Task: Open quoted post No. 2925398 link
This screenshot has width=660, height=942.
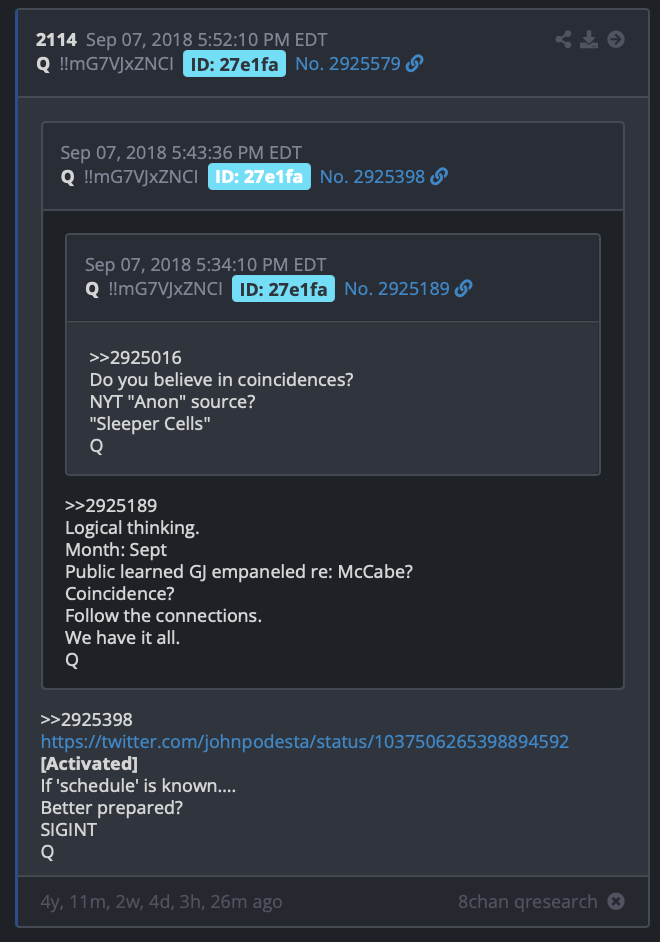Action: click(x=372, y=177)
